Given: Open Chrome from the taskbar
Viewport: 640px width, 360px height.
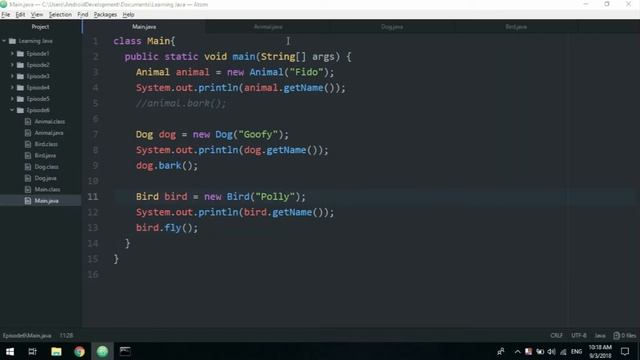Looking at the screenshot, I should point(79,351).
